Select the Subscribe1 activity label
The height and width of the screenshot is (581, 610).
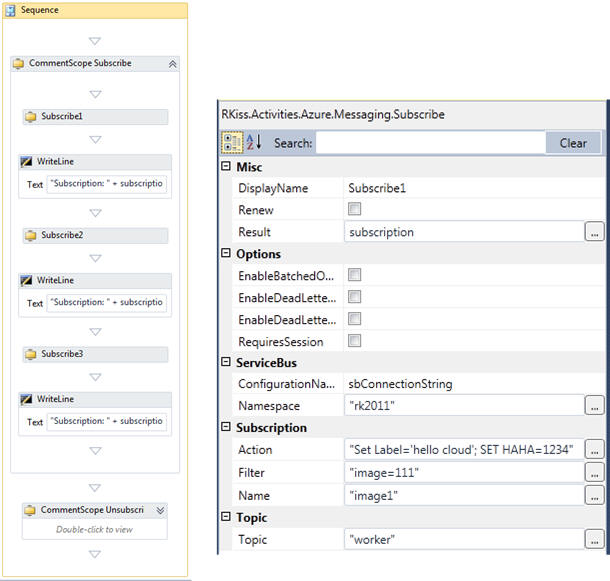pos(62,116)
